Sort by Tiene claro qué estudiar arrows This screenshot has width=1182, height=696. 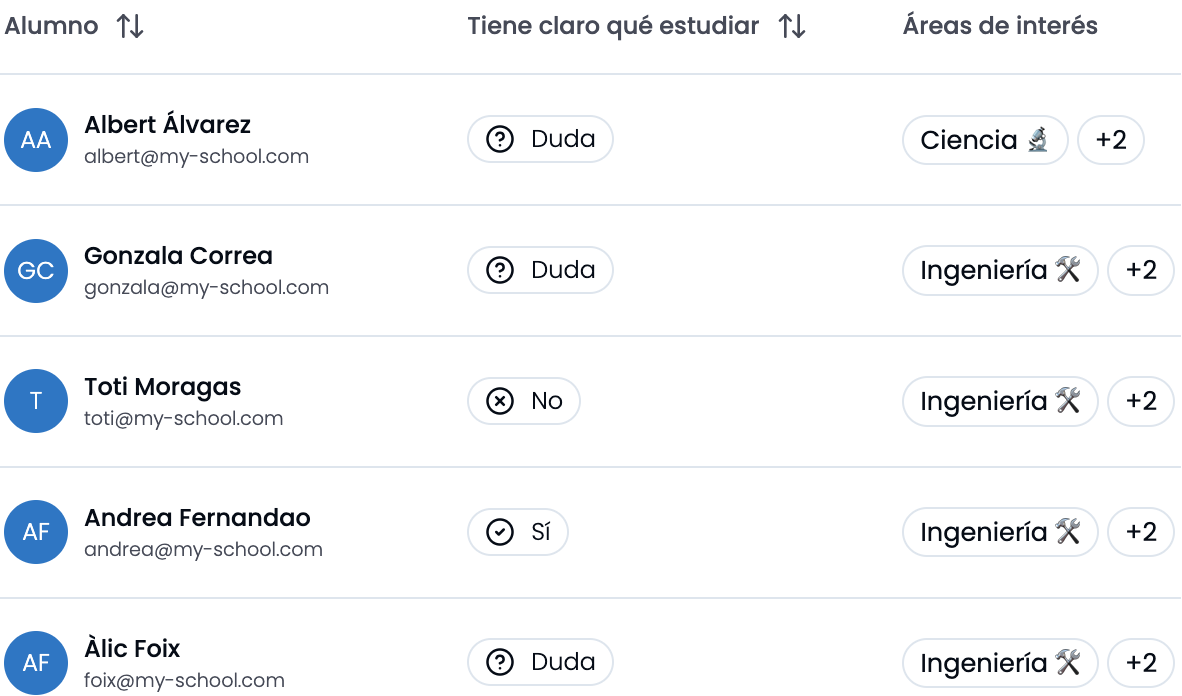pyautogui.click(x=792, y=26)
